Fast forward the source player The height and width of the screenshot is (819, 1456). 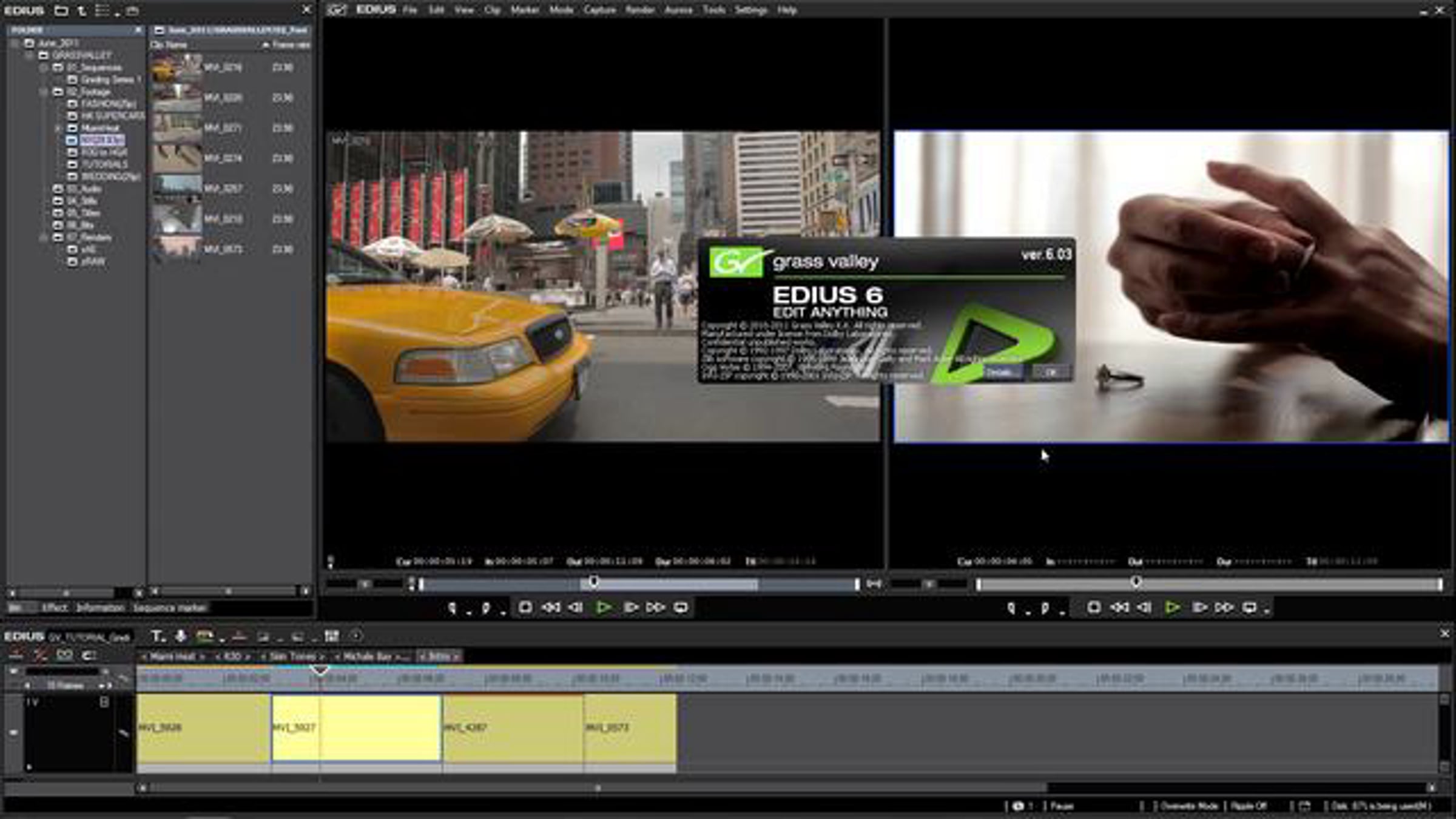[656, 607]
